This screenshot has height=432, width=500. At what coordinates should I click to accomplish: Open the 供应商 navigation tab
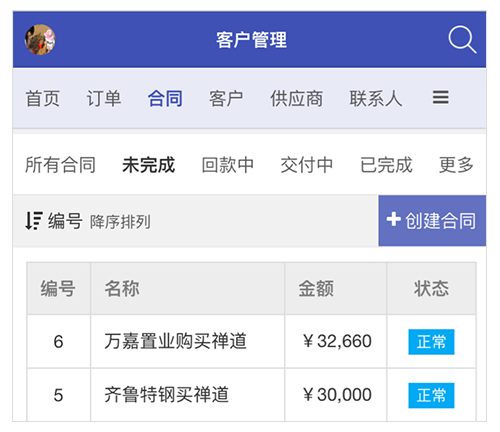coord(296,99)
